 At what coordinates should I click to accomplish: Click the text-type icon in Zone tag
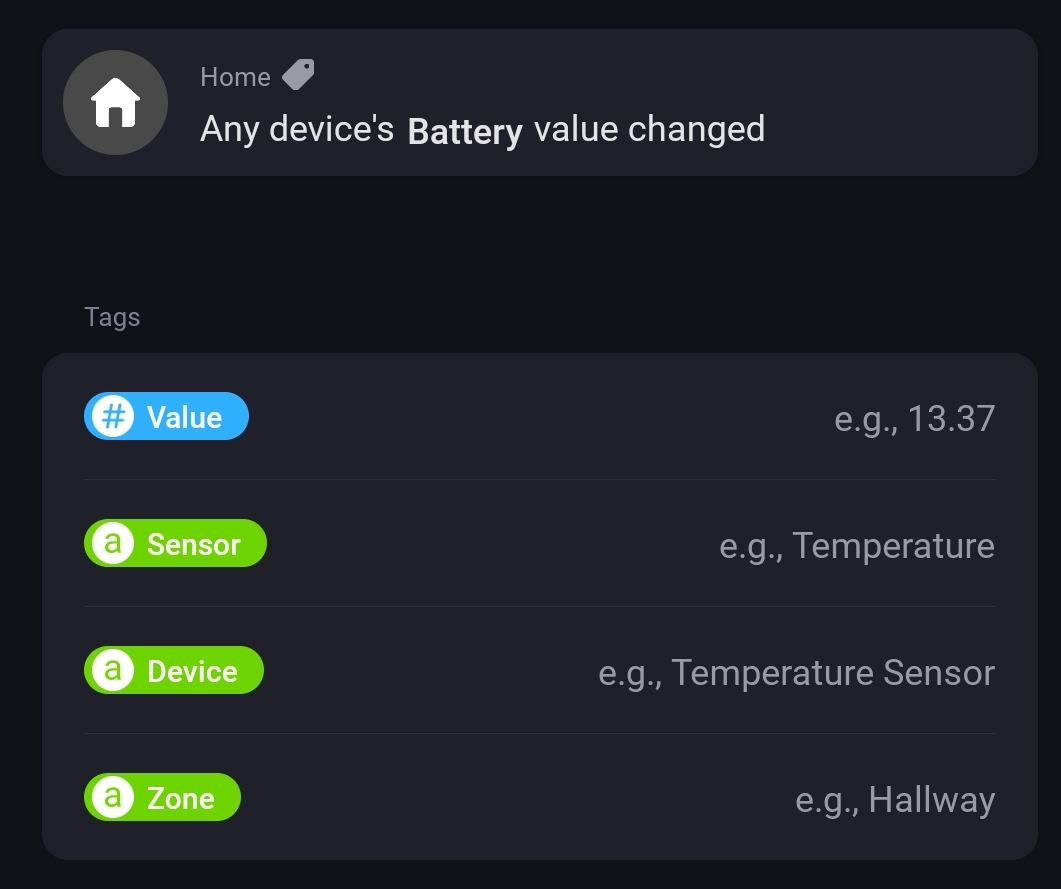coord(113,797)
